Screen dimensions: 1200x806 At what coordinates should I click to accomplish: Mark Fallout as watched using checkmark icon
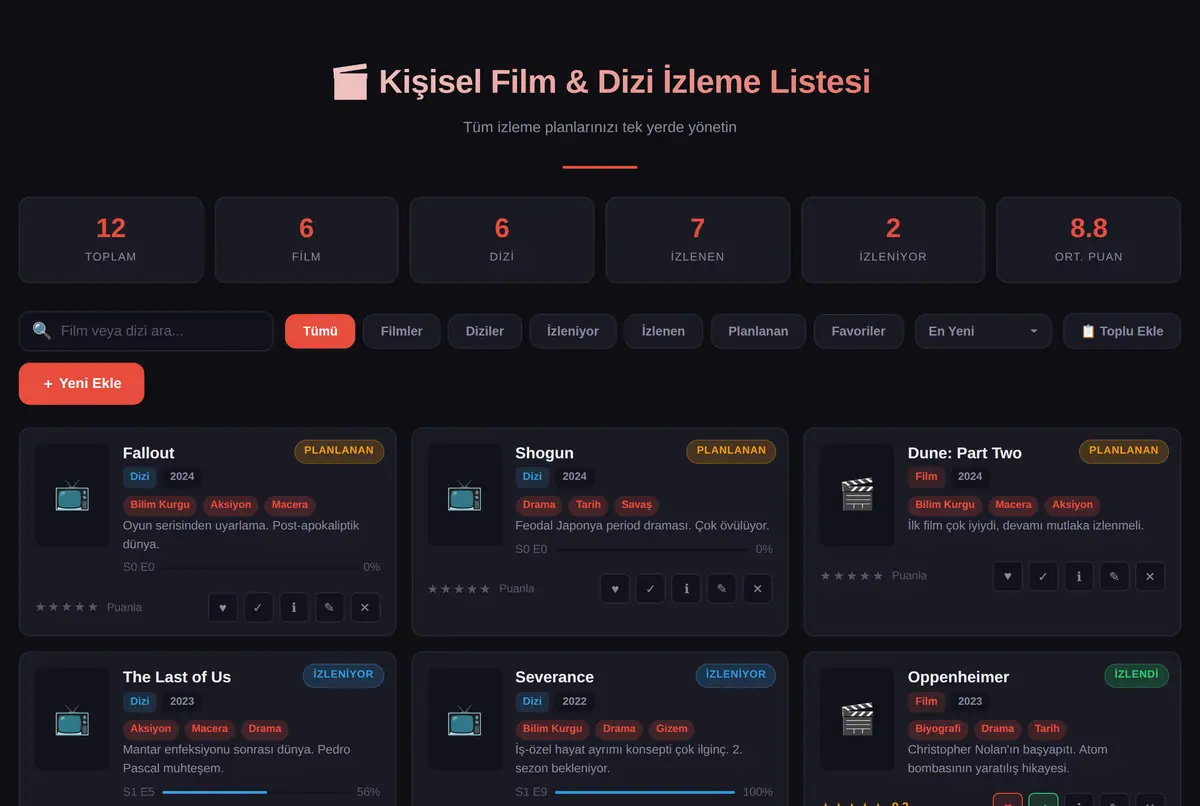pyautogui.click(x=258, y=607)
